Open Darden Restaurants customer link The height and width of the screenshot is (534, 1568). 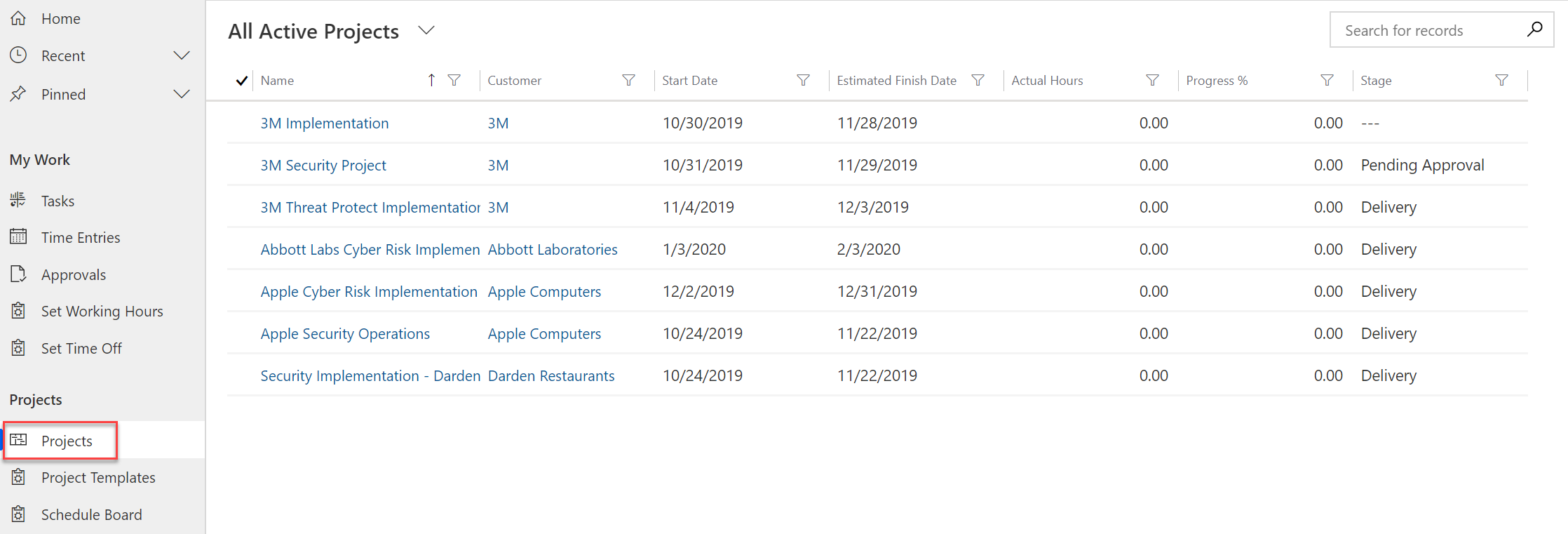[x=551, y=376]
